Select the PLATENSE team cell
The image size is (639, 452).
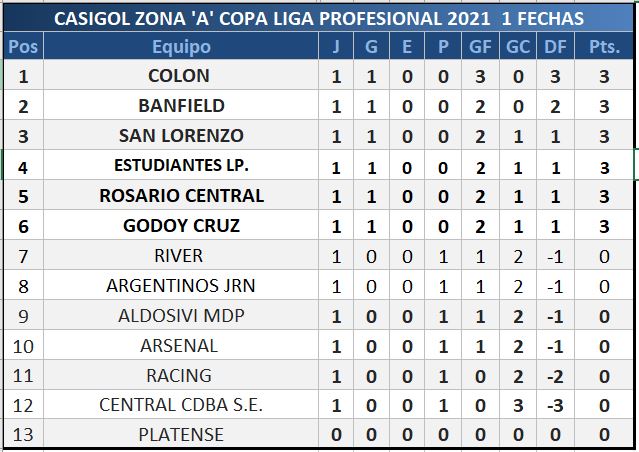click(x=181, y=435)
